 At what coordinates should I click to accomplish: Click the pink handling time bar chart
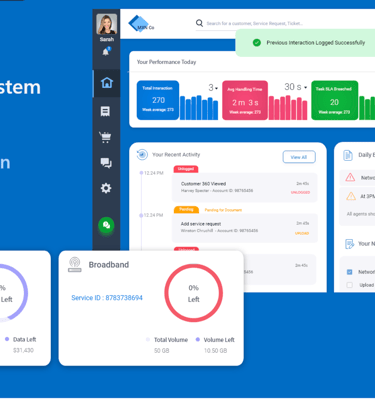click(x=288, y=107)
